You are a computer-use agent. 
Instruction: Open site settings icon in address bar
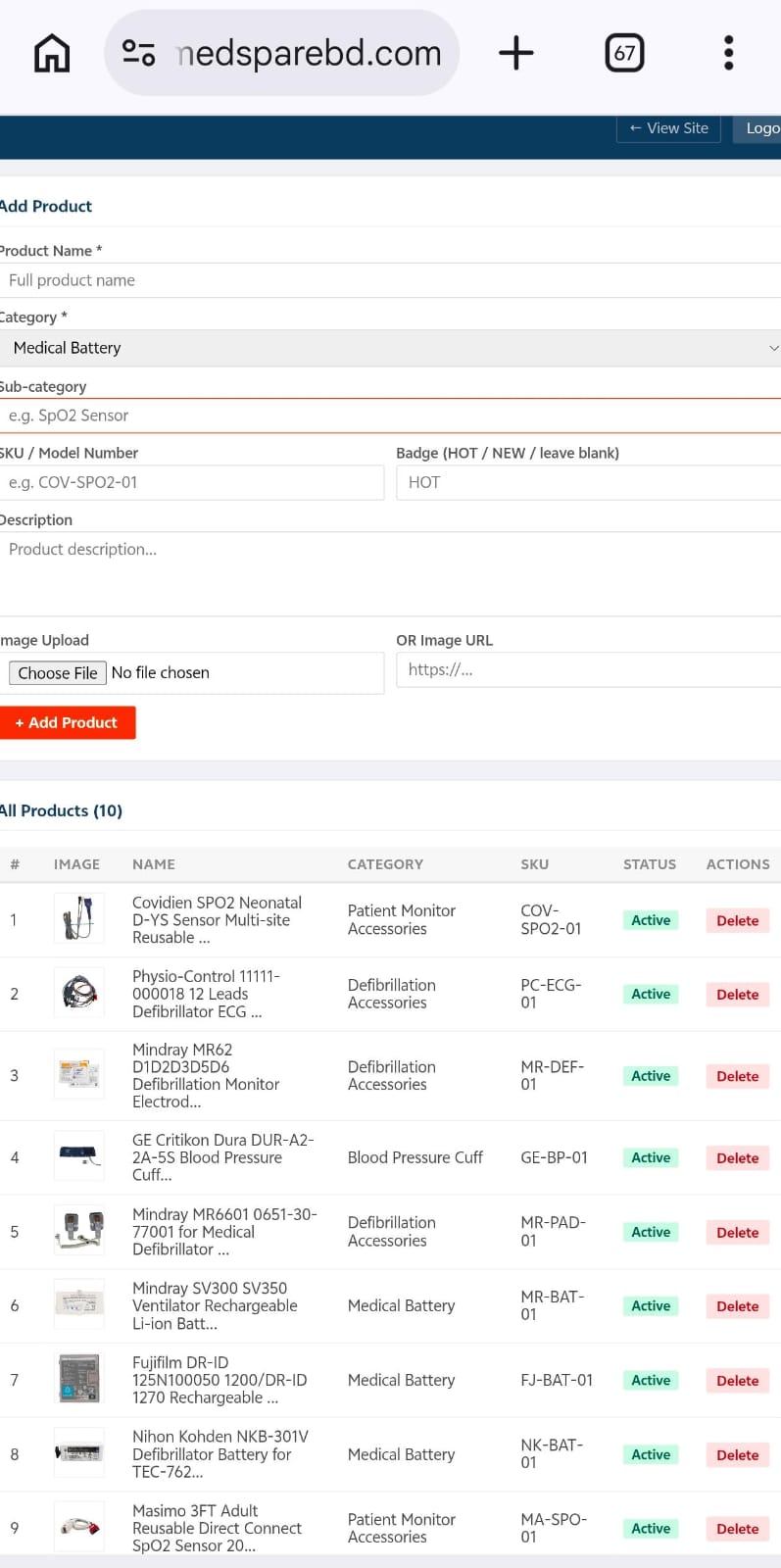138,53
